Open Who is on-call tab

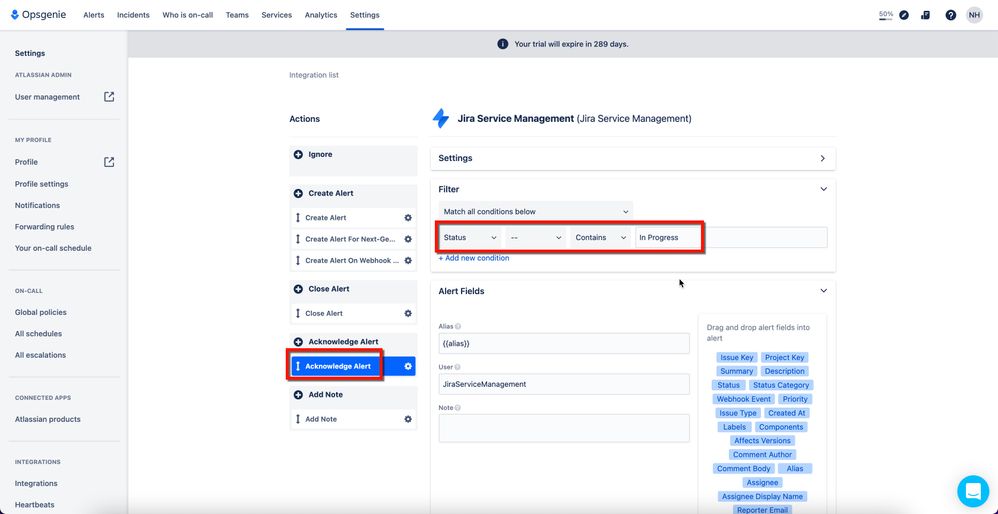pyautogui.click(x=188, y=15)
